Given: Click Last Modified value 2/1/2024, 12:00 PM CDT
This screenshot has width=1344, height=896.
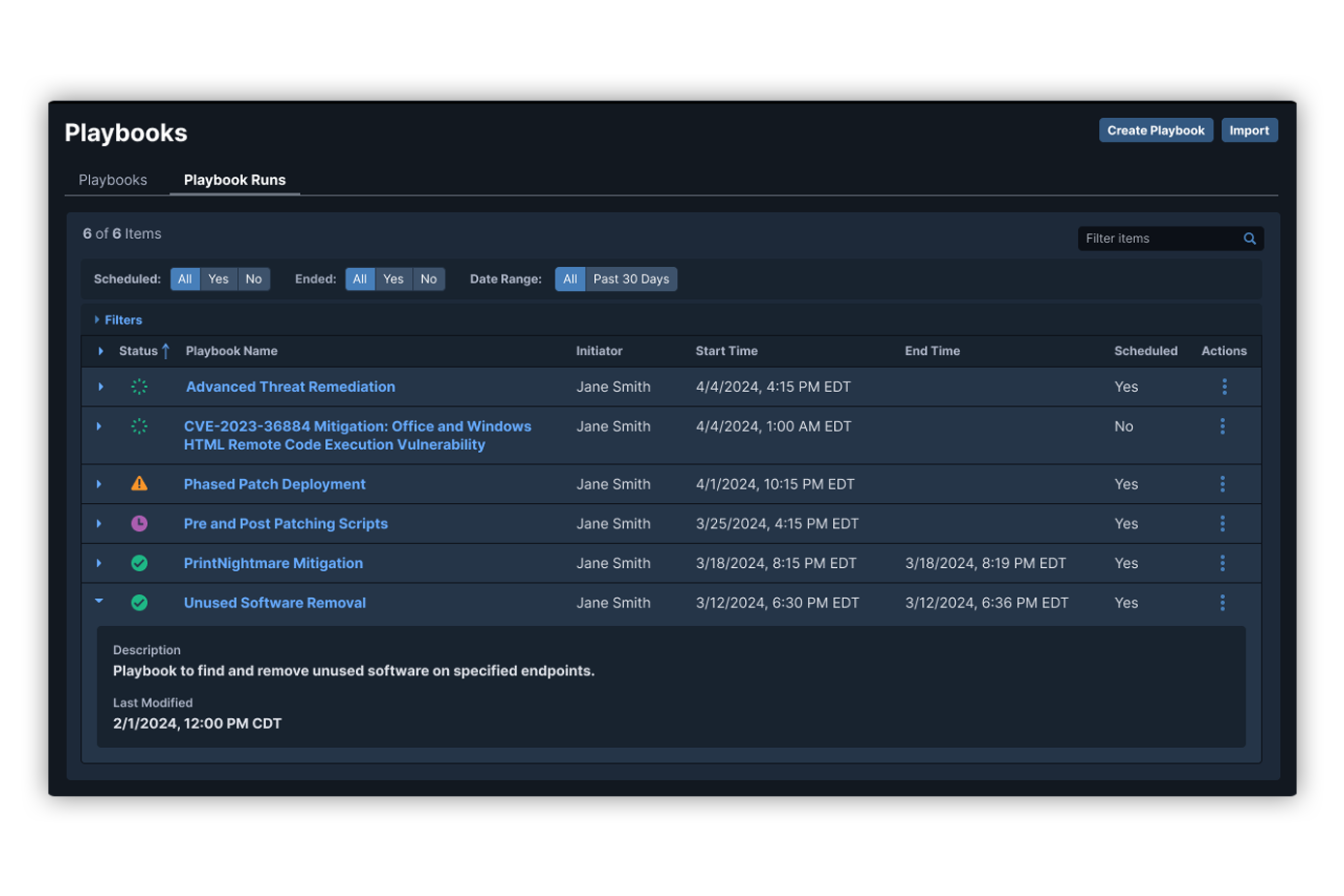Looking at the screenshot, I should [197, 724].
